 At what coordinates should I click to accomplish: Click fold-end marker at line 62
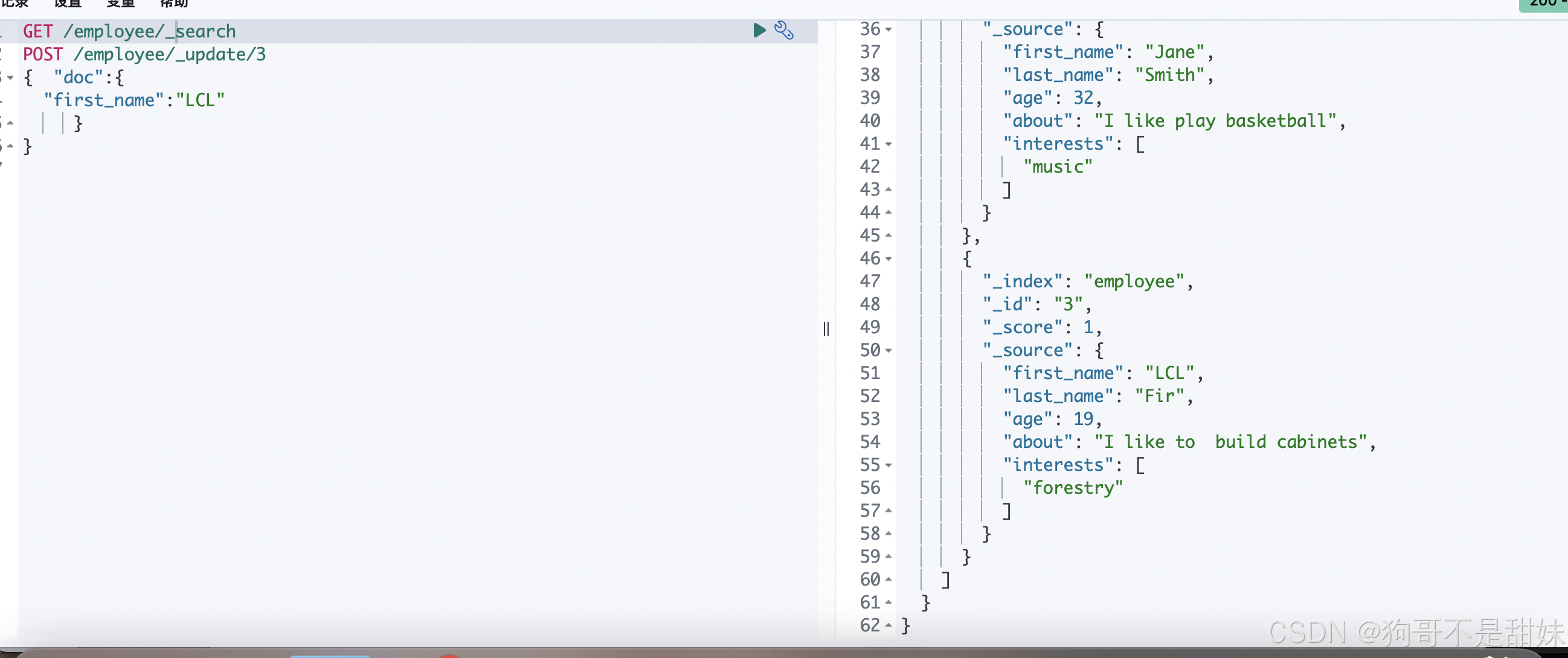pyautogui.click(x=888, y=625)
